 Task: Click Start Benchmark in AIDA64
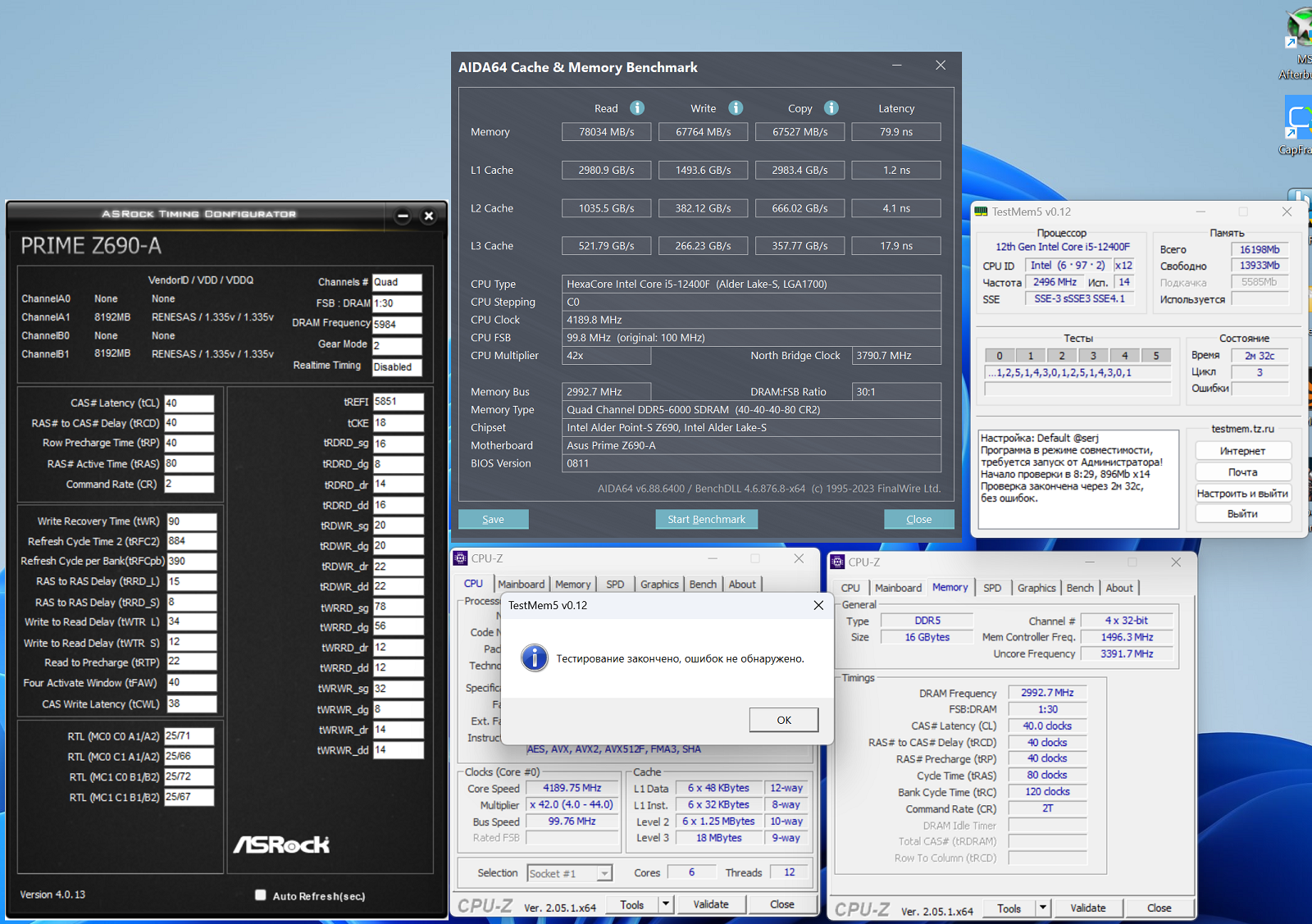707,519
